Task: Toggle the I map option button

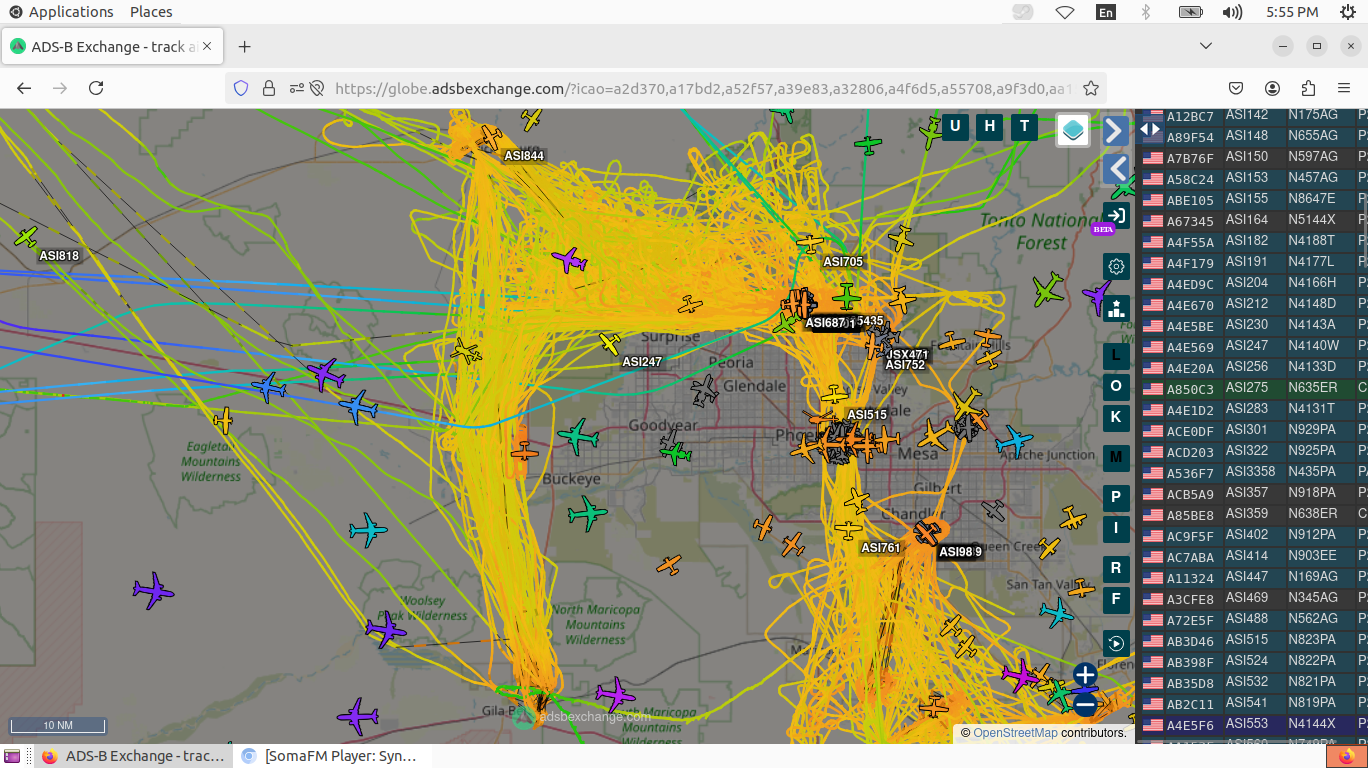Action: (x=1116, y=528)
